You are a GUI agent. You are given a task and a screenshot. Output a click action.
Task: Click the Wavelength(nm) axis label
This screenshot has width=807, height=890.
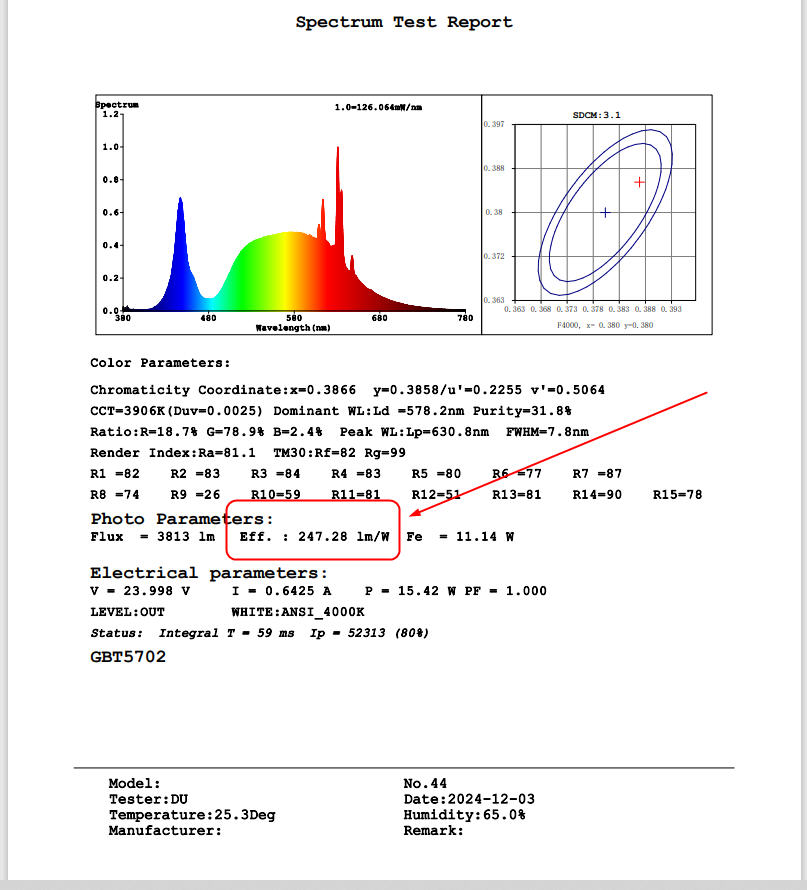tap(293, 328)
